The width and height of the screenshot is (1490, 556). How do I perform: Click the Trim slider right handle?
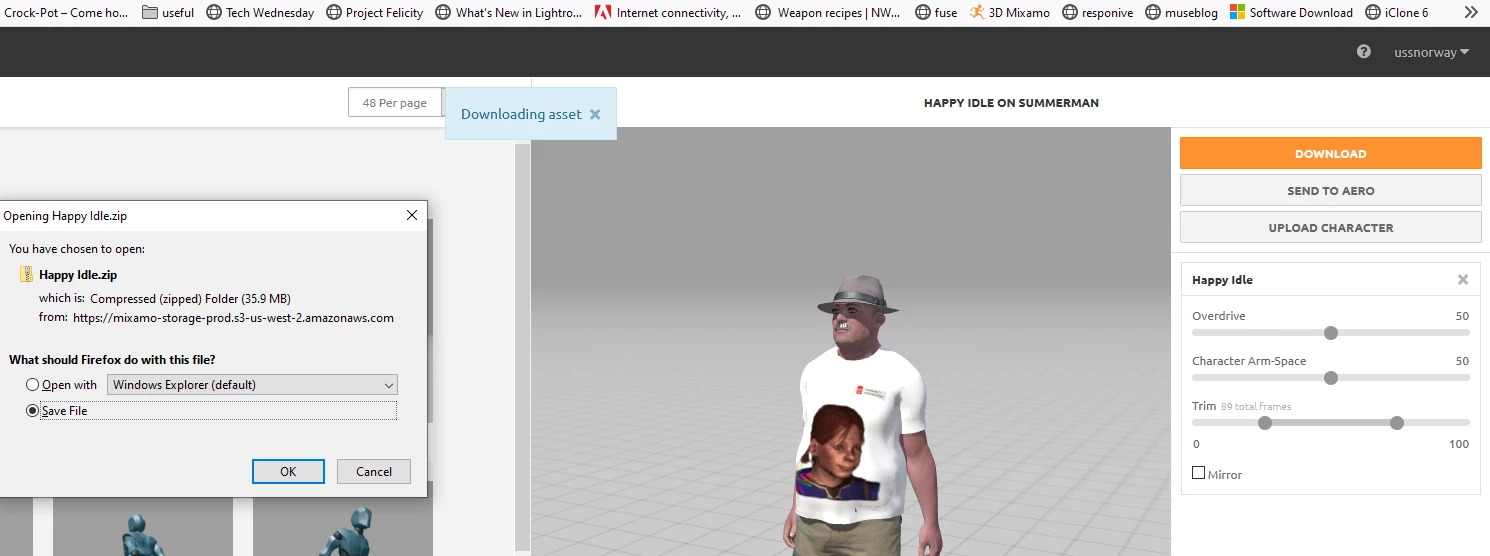click(x=1397, y=423)
